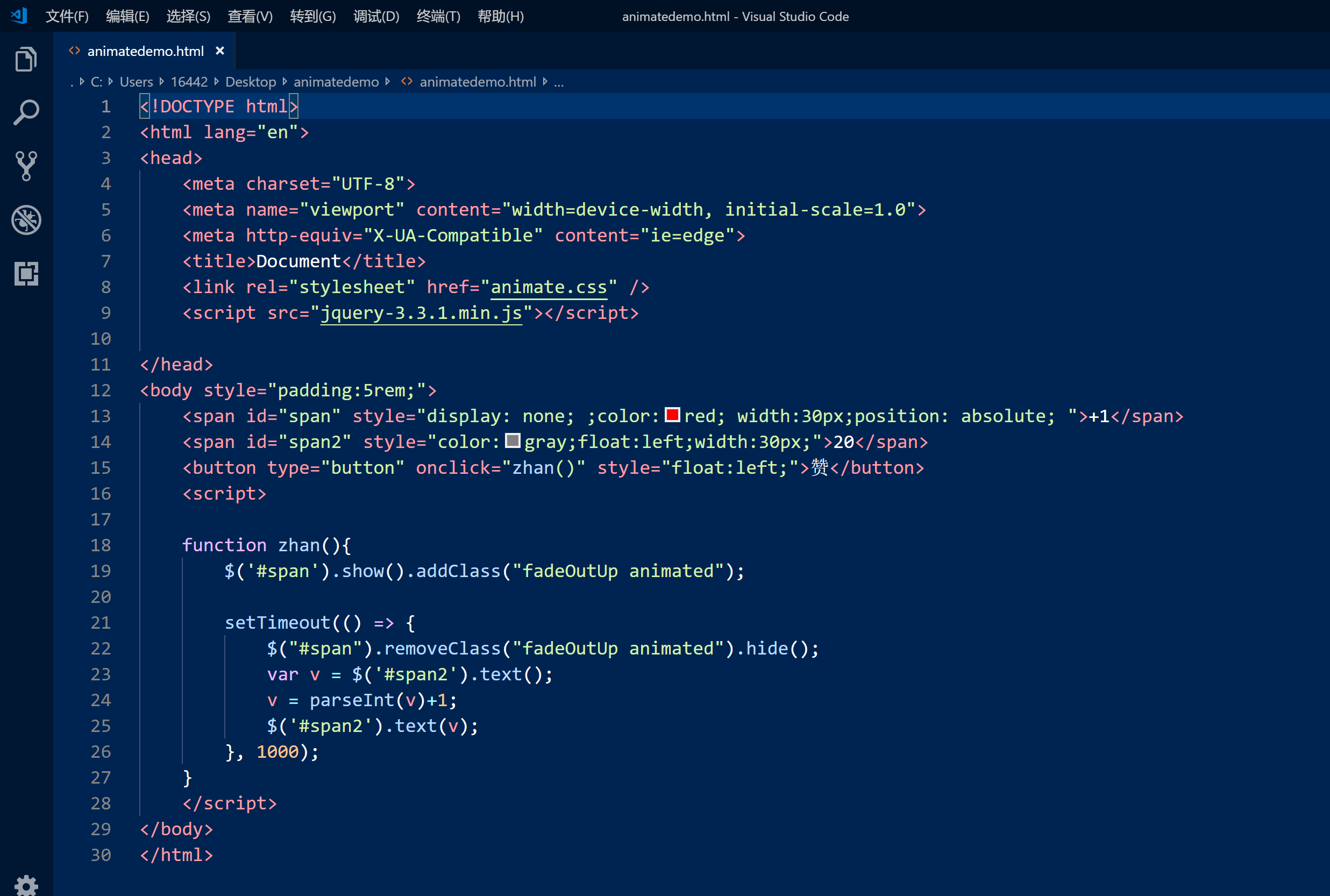The height and width of the screenshot is (896, 1330).
Task: Open the 文件(F) menu
Action: pyautogui.click(x=67, y=16)
